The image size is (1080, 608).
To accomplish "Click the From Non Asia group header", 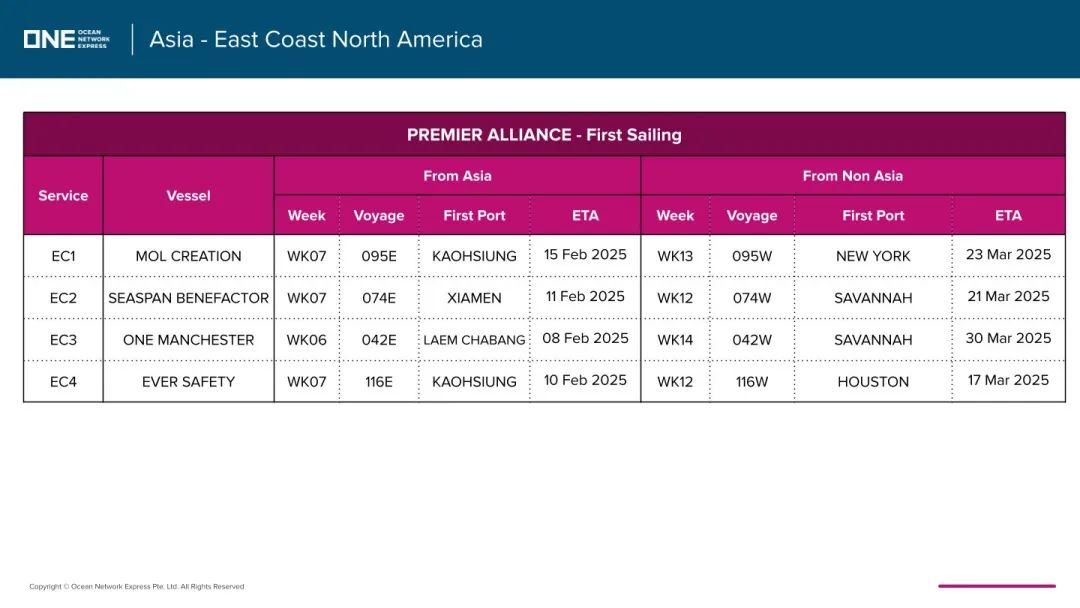I will click(x=853, y=176).
